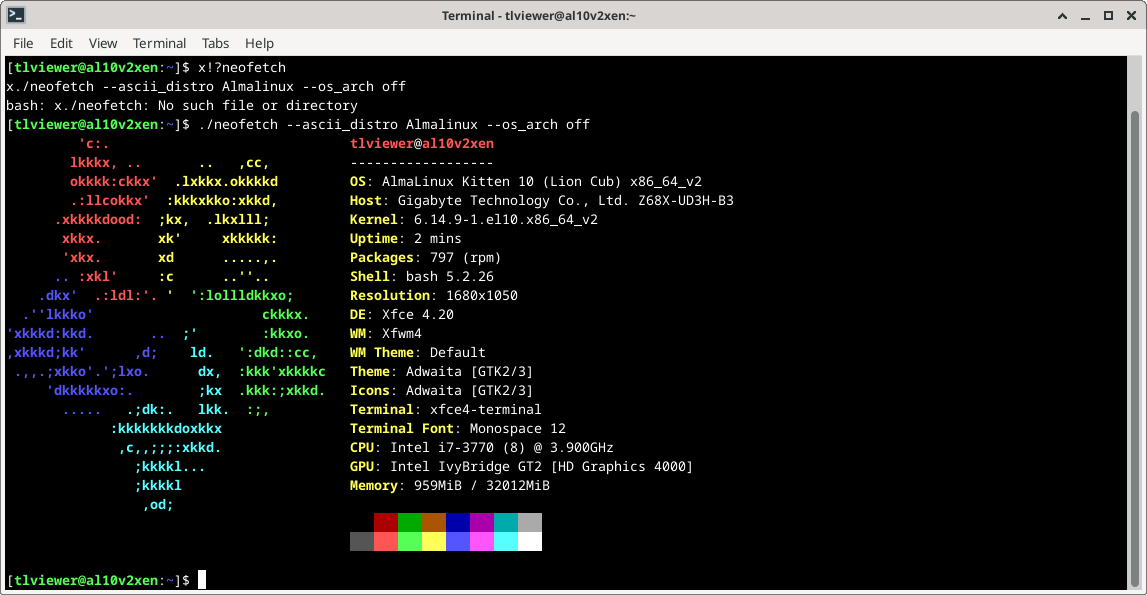1147x595 pixels.
Task: Click the white color block
Action: click(x=530, y=541)
